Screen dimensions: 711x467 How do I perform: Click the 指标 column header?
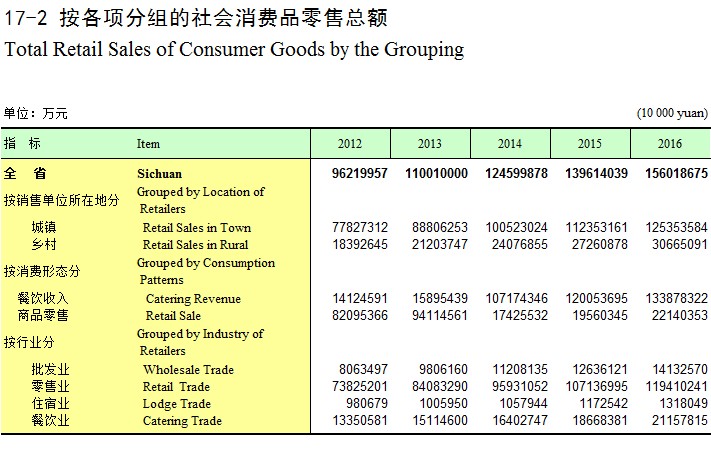pyautogui.click(x=22, y=143)
